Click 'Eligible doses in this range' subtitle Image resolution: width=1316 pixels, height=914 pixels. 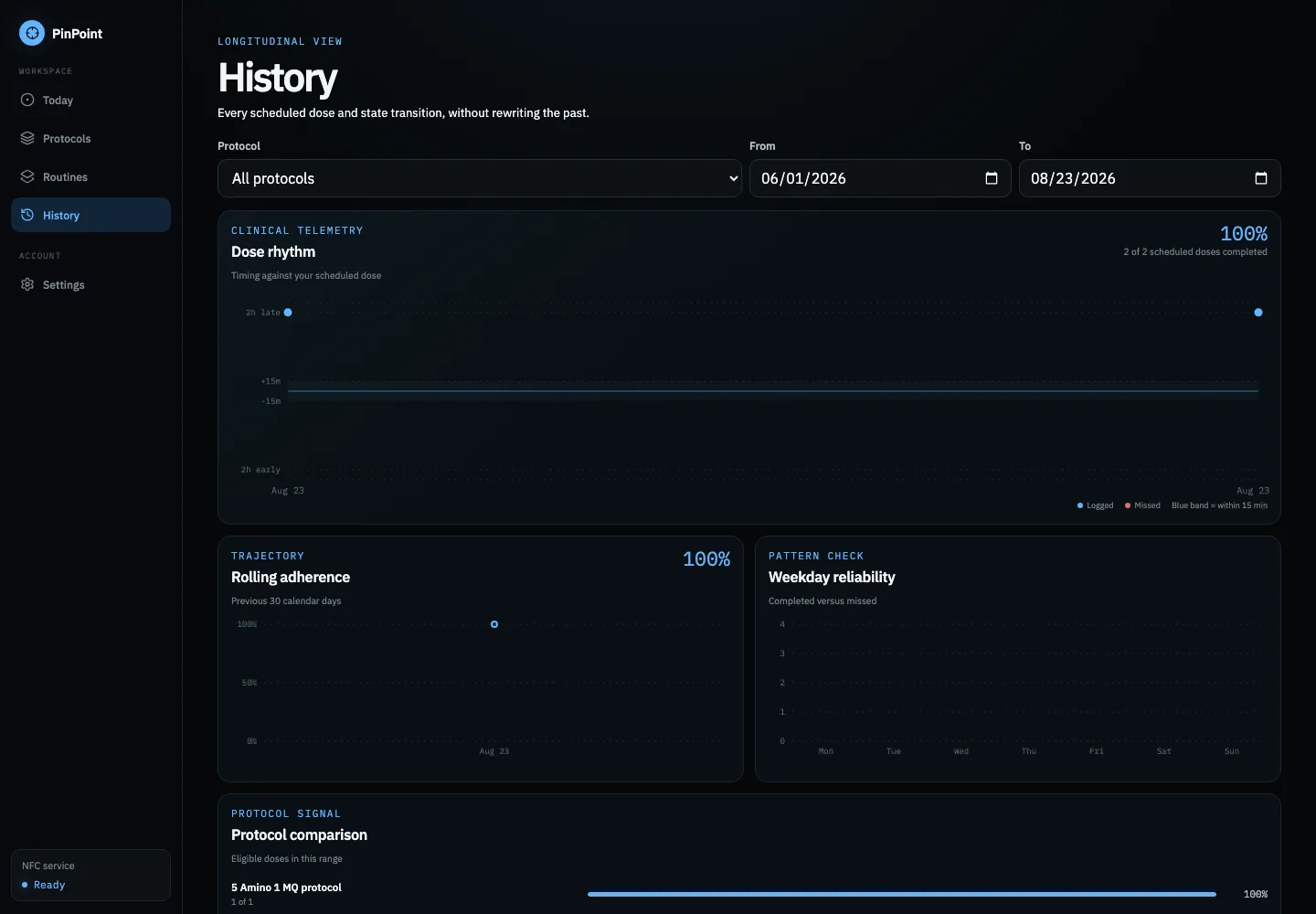(287, 859)
